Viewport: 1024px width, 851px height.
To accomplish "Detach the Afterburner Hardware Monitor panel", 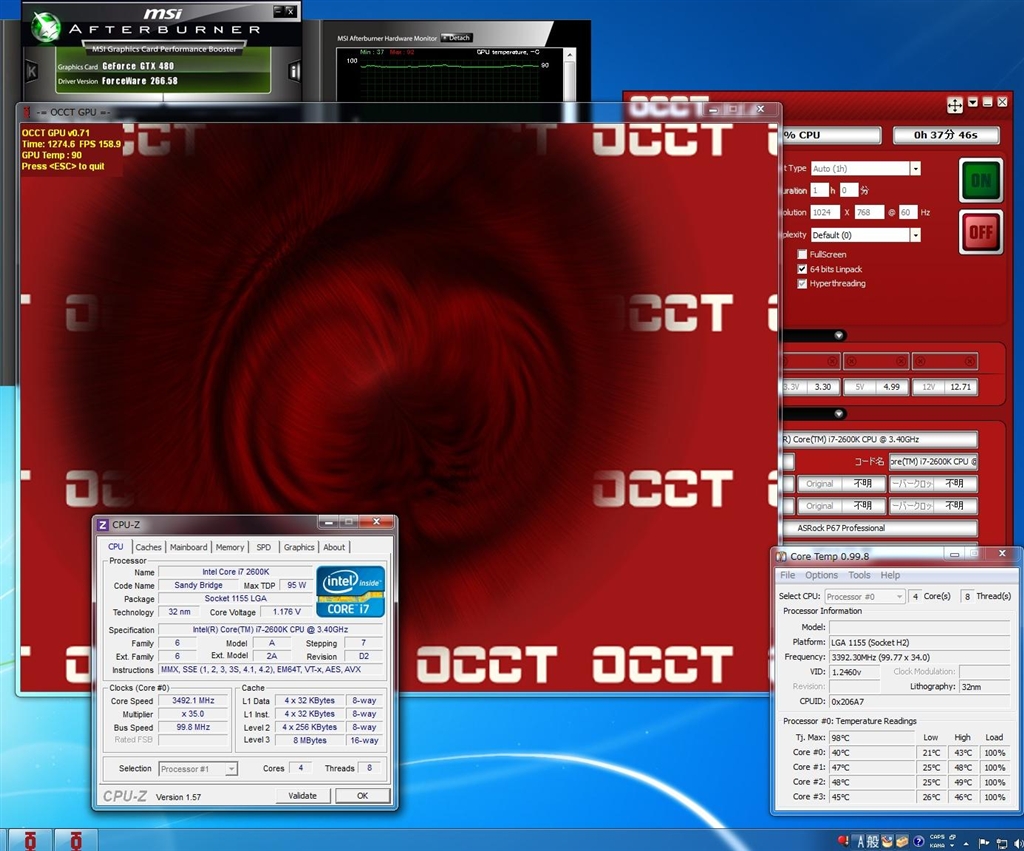I will [456, 38].
